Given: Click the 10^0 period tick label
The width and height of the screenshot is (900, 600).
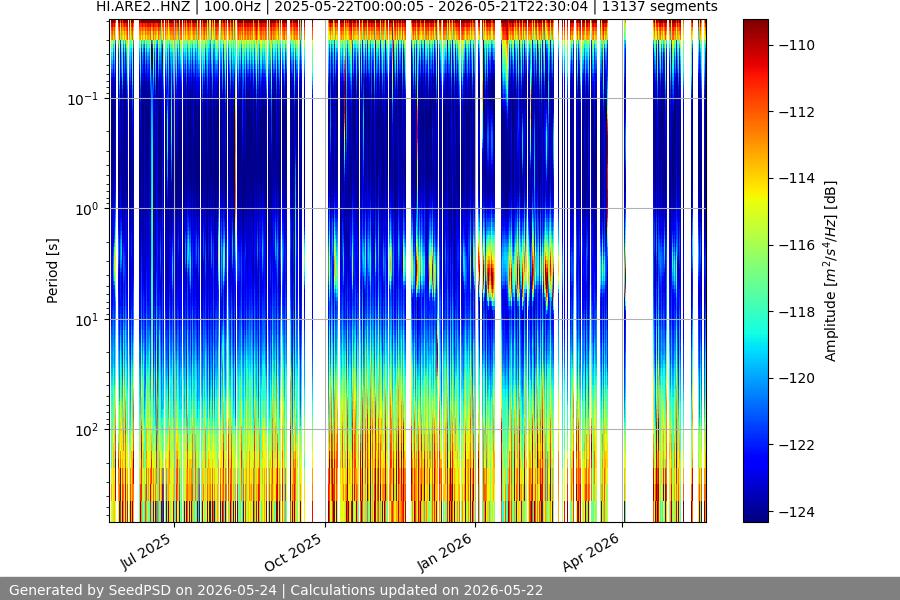Looking at the screenshot, I should pos(87,209).
